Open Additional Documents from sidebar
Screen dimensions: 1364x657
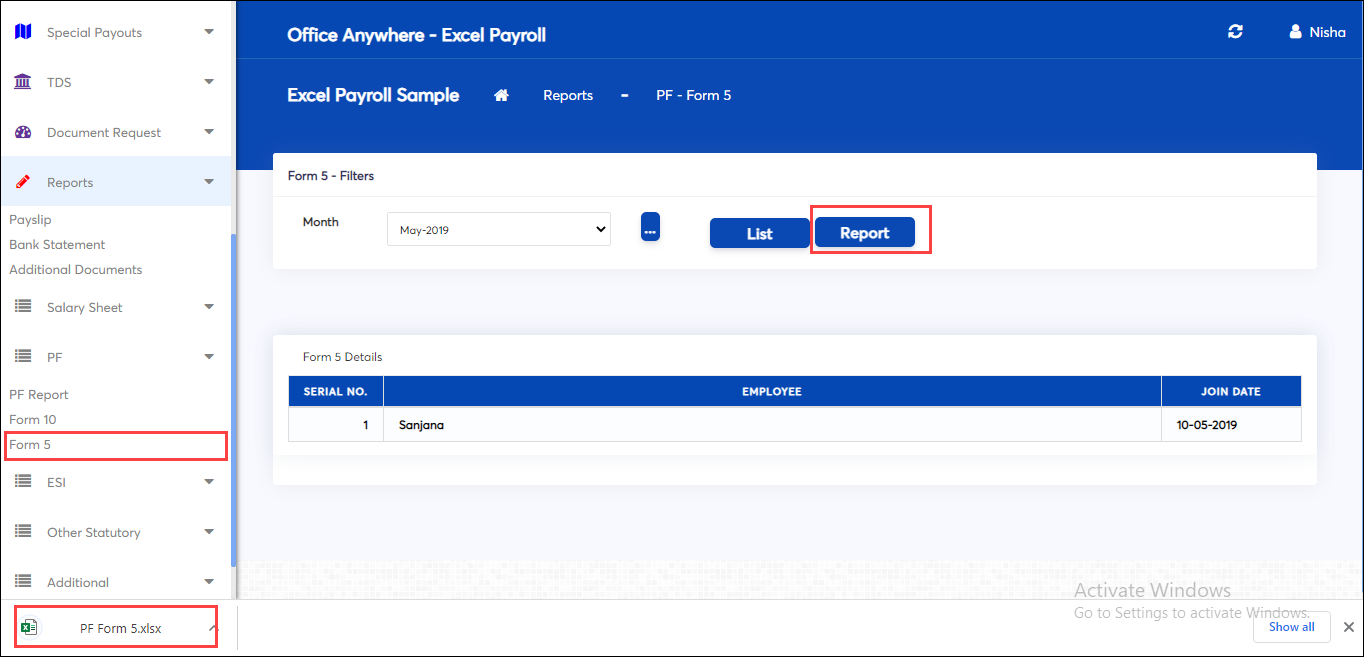click(x=76, y=269)
